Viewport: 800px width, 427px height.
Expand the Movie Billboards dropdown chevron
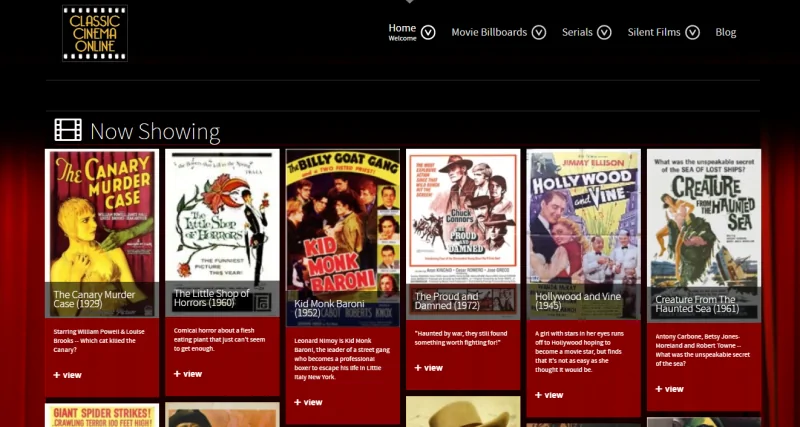click(539, 33)
